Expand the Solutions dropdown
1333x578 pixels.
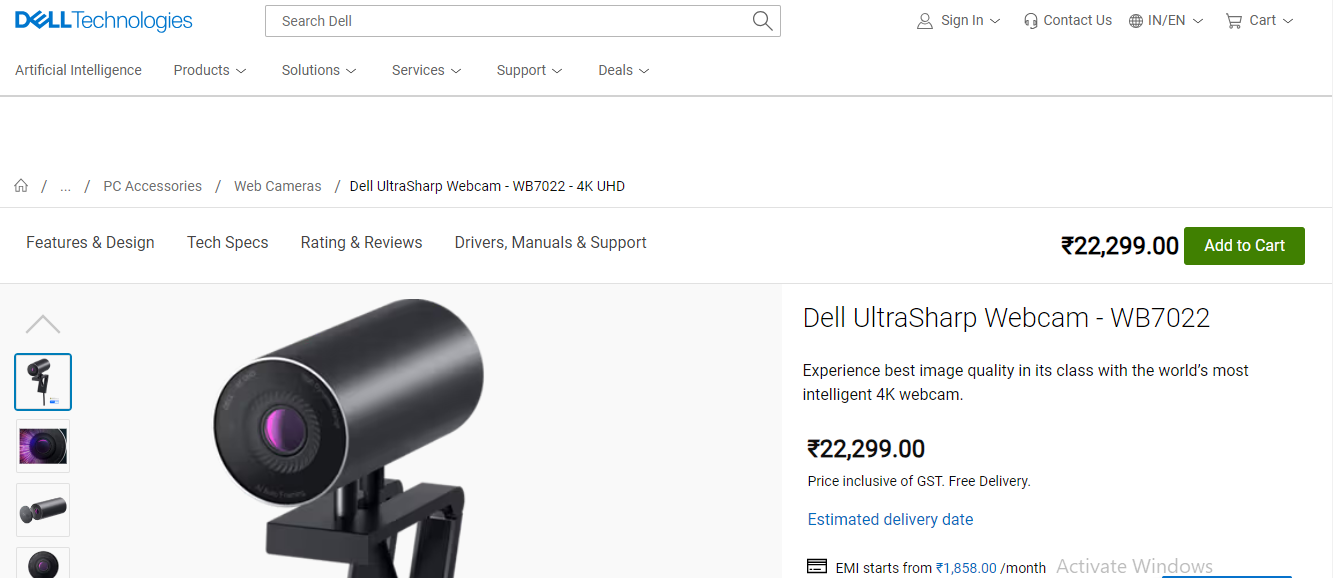(318, 70)
